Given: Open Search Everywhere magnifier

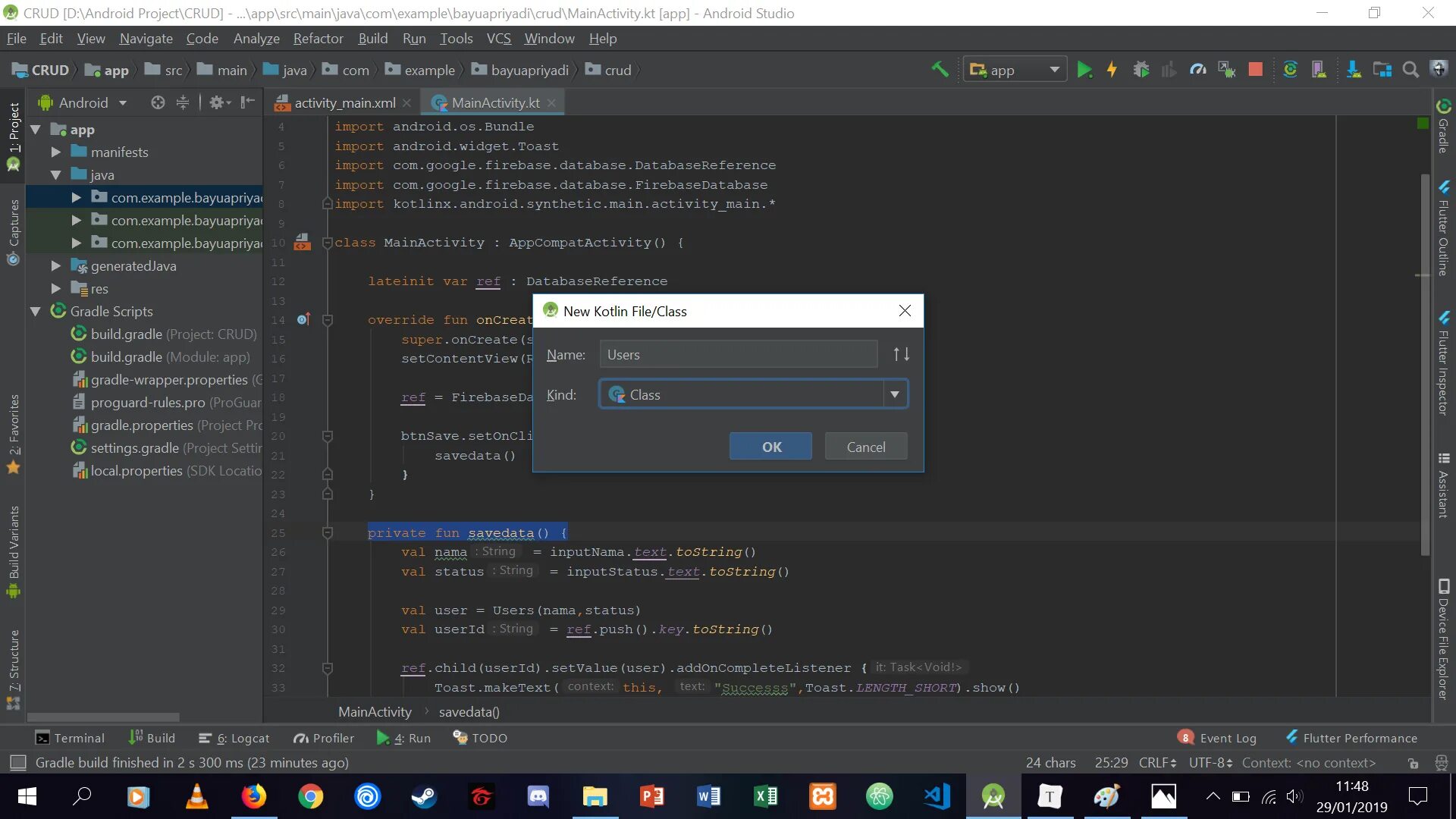Looking at the screenshot, I should point(1410,69).
